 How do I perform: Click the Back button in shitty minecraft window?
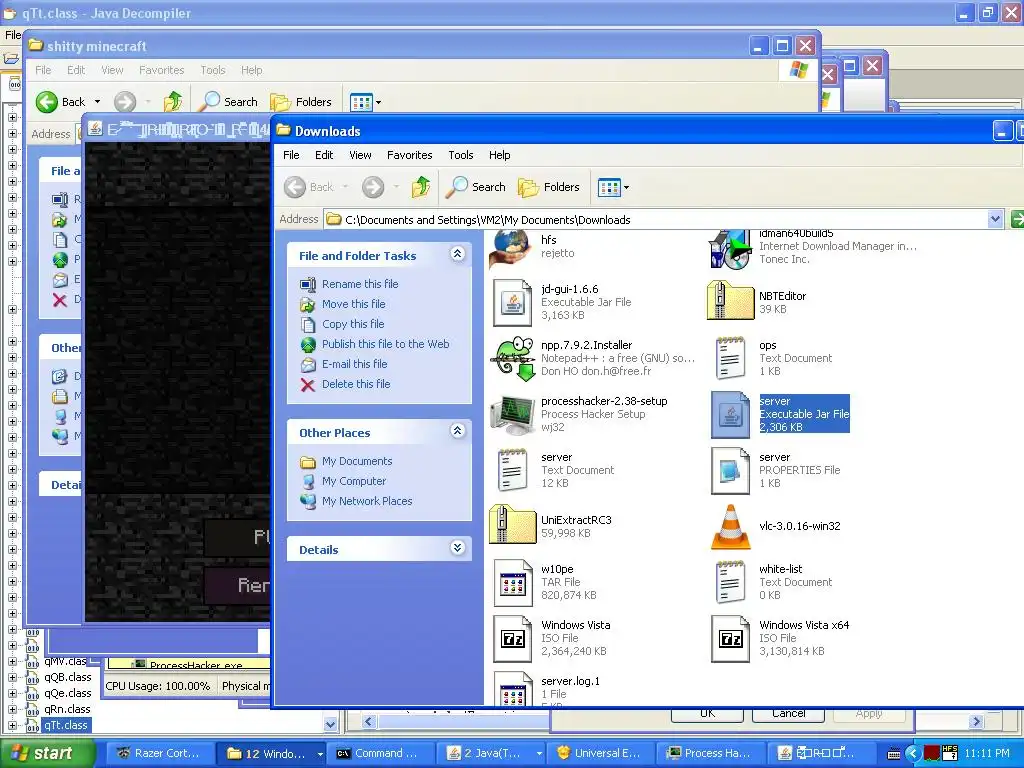click(x=60, y=102)
